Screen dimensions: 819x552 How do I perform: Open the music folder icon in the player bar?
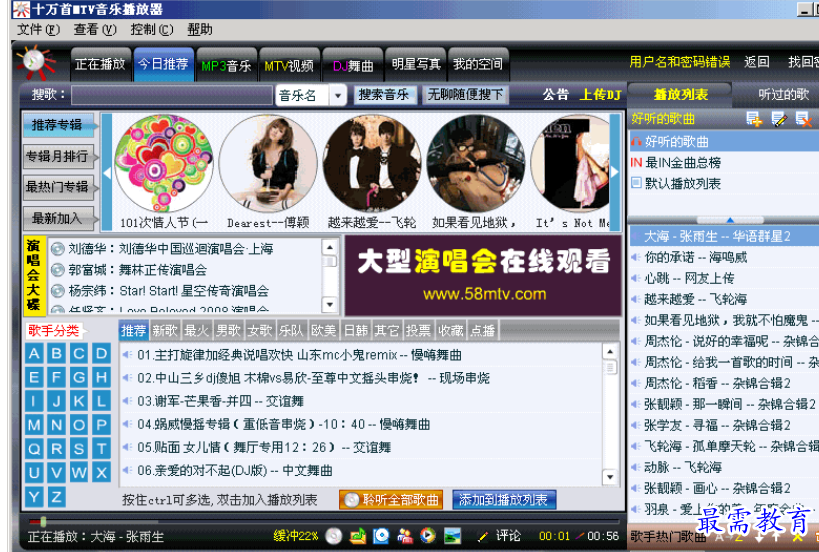pyautogui.click(x=358, y=536)
